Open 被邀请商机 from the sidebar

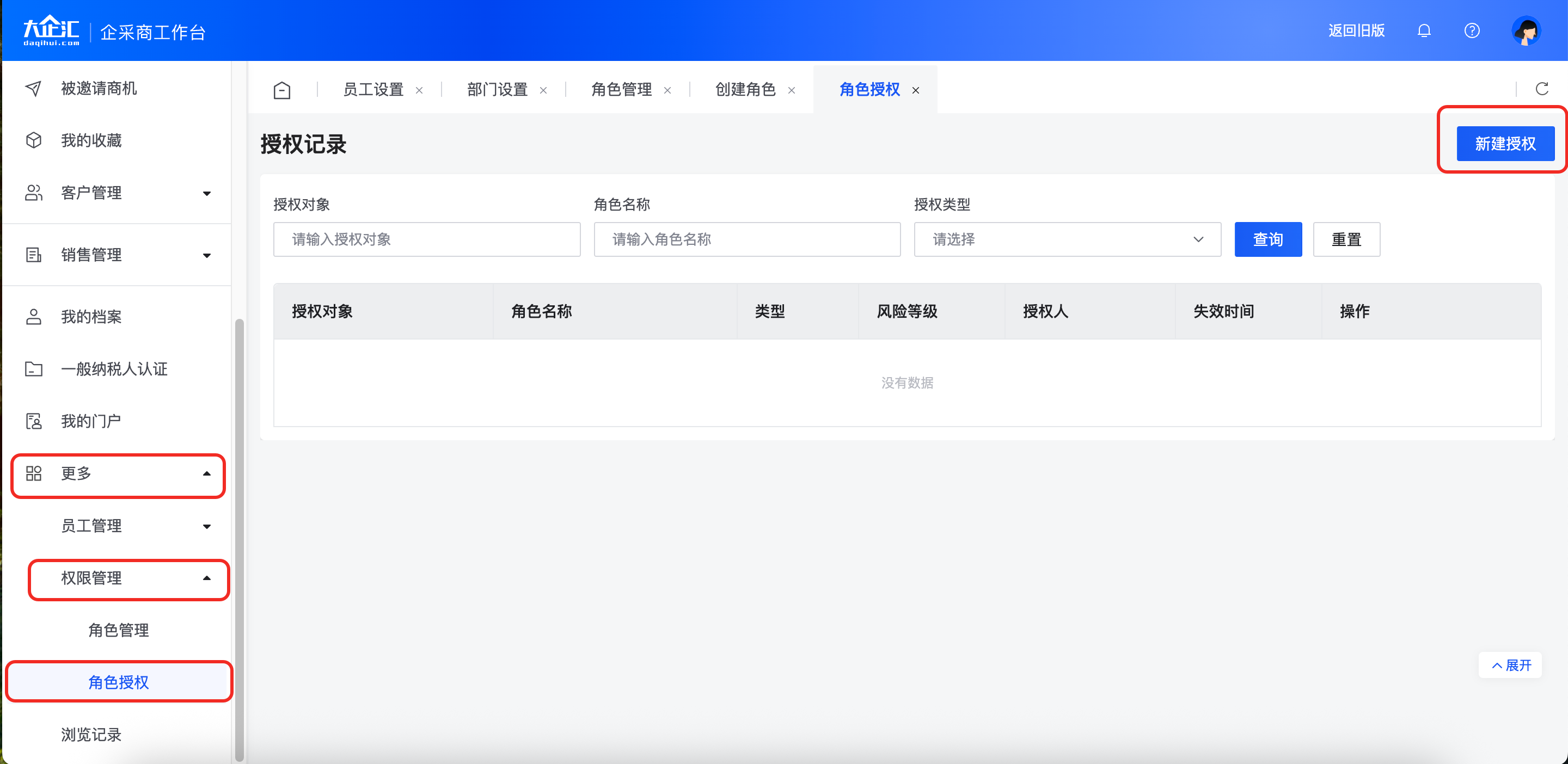[99, 89]
